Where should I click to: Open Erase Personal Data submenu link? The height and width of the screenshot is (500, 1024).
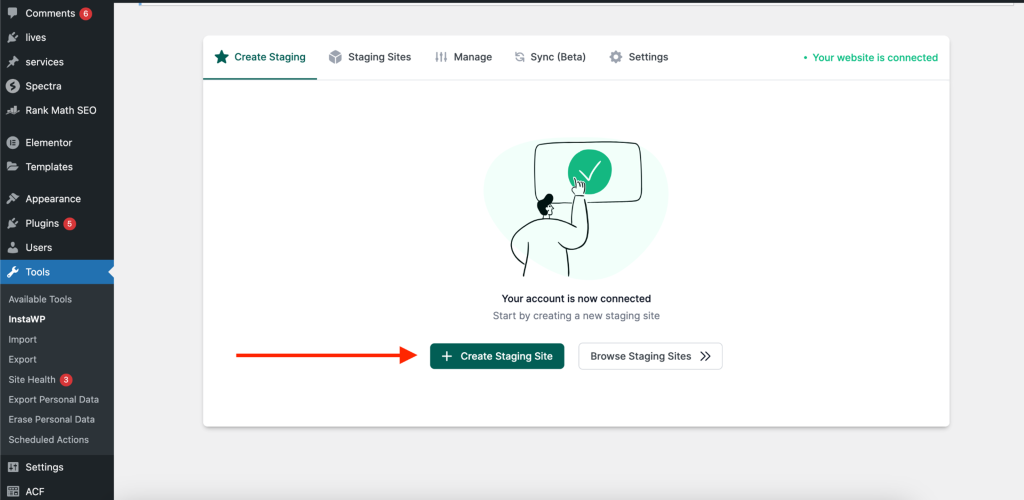click(52, 420)
